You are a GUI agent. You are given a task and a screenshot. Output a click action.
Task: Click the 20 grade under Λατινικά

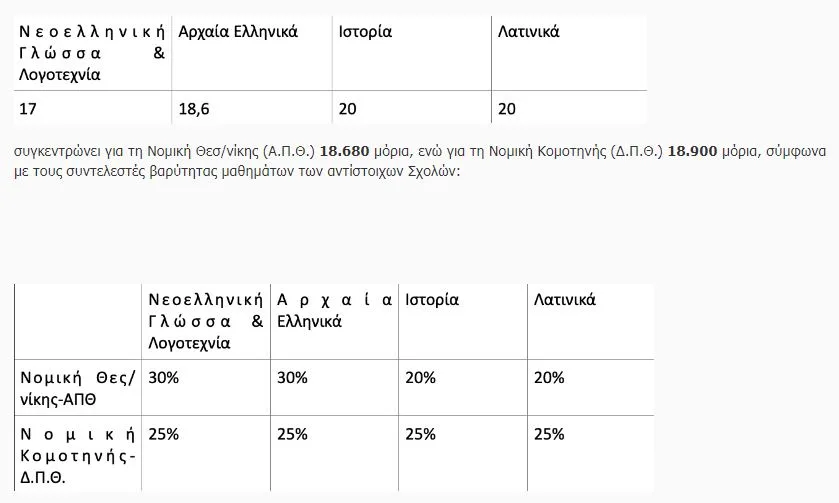pos(507,107)
